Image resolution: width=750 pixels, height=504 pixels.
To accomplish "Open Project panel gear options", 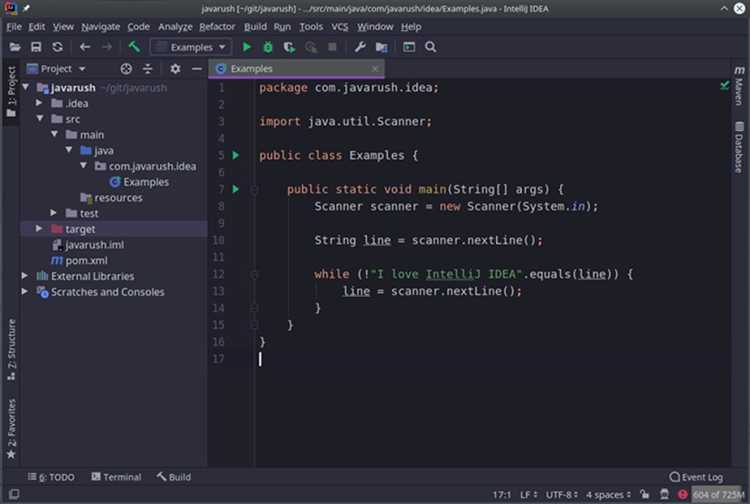I will click(x=176, y=69).
